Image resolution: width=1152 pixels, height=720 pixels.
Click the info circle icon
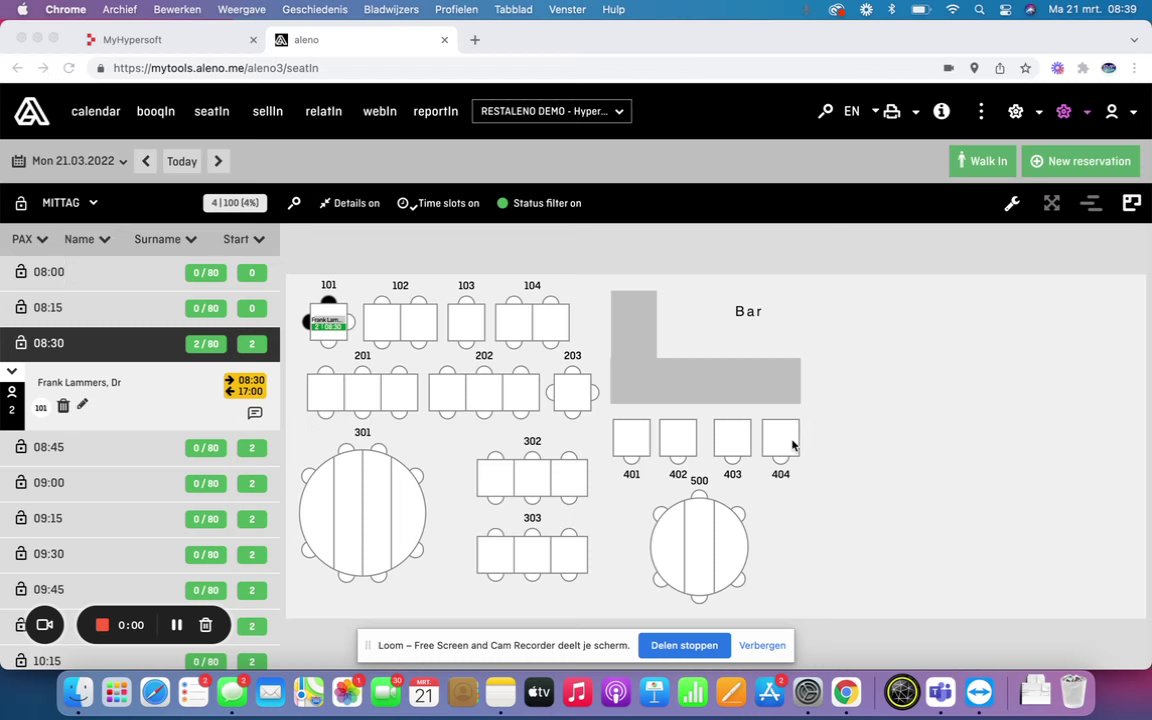pos(941,112)
